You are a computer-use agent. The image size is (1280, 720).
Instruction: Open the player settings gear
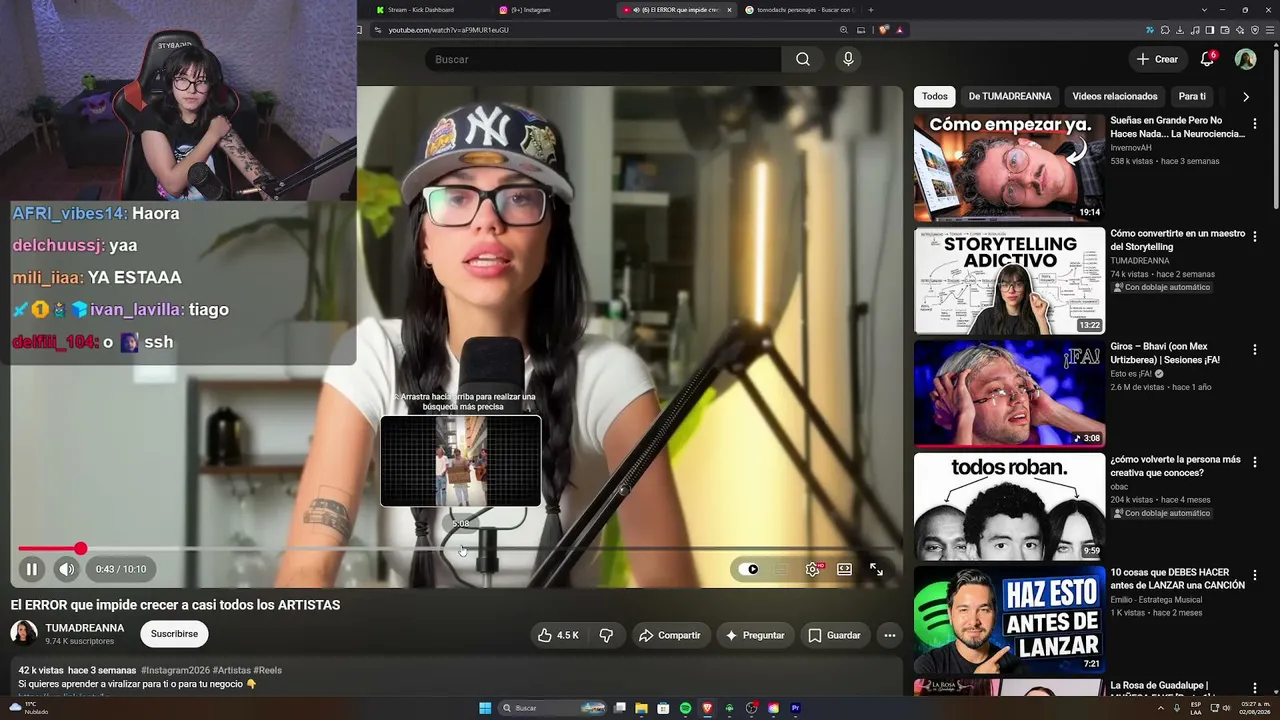click(x=813, y=569)
